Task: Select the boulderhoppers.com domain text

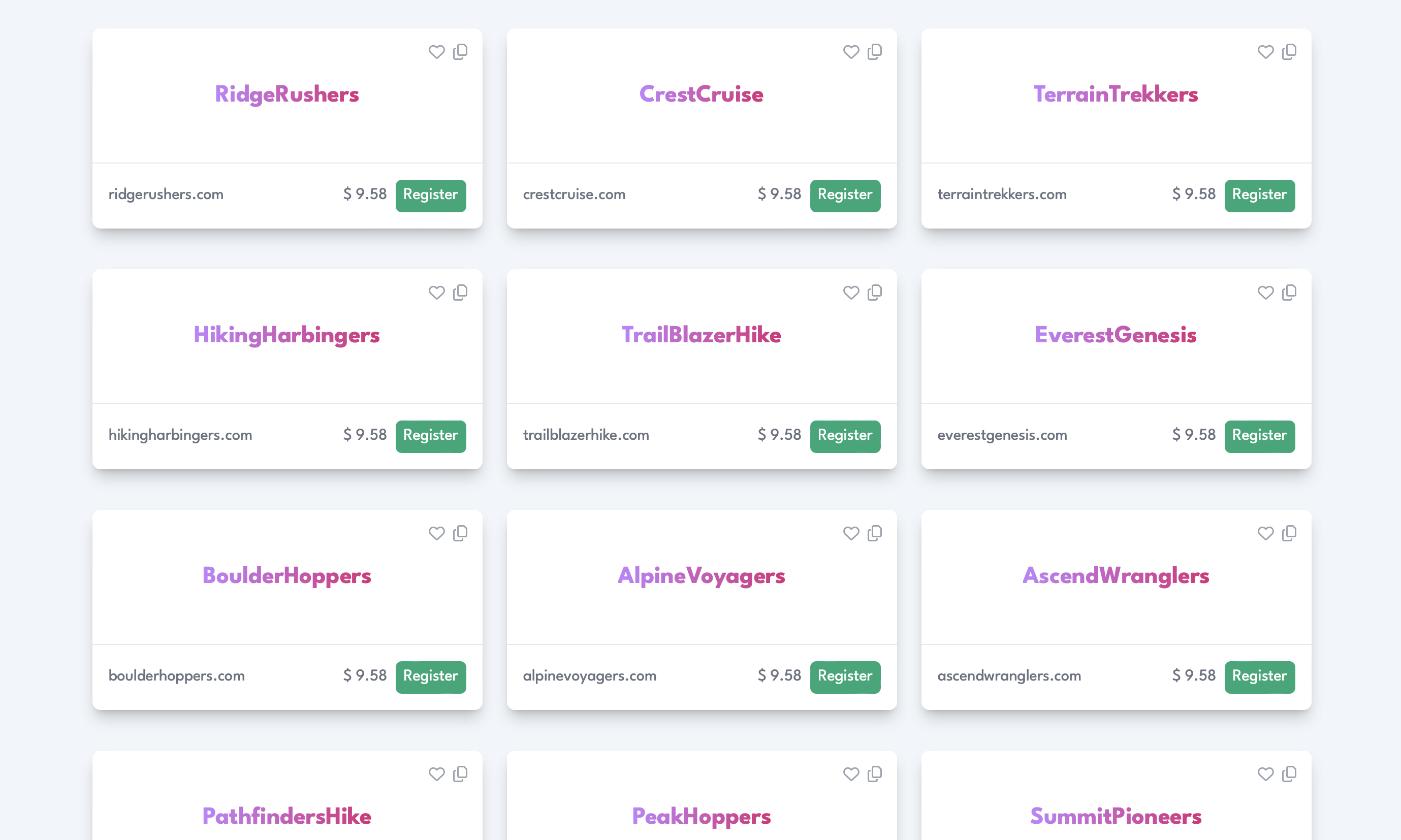Action: 177,676
